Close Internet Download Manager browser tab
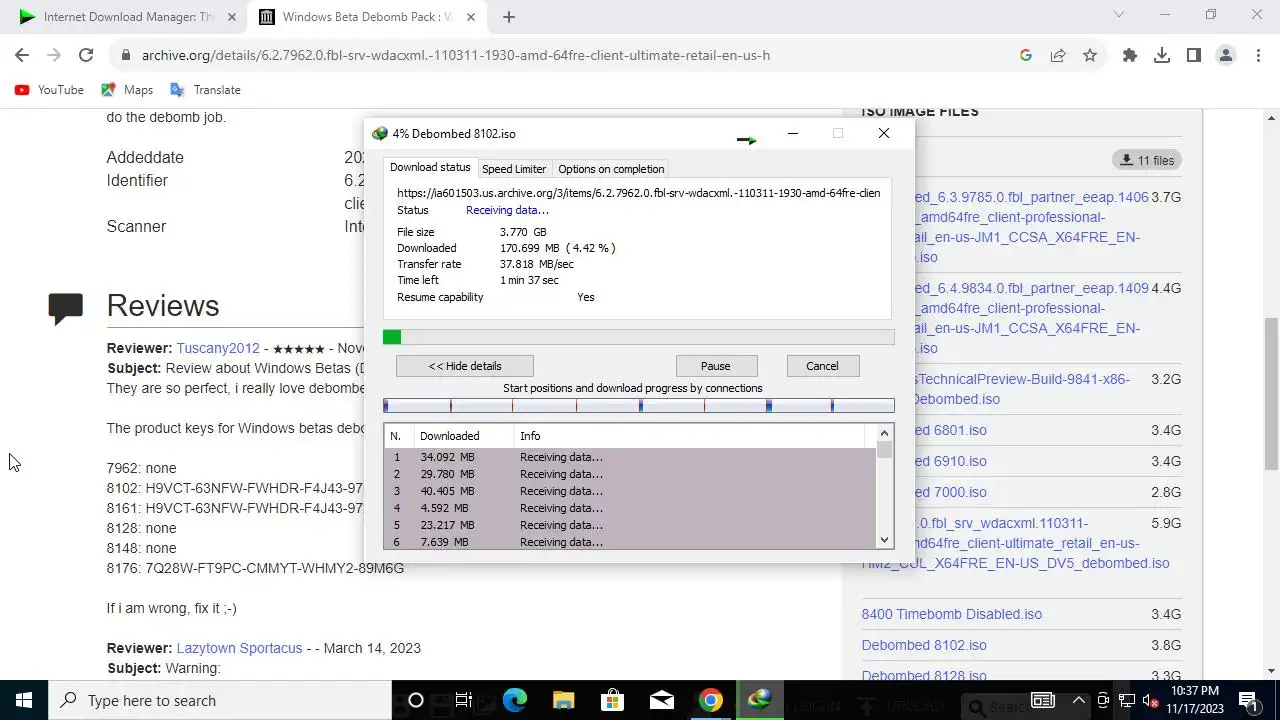This screenshot has width=1280, height=720. point(231,17)
